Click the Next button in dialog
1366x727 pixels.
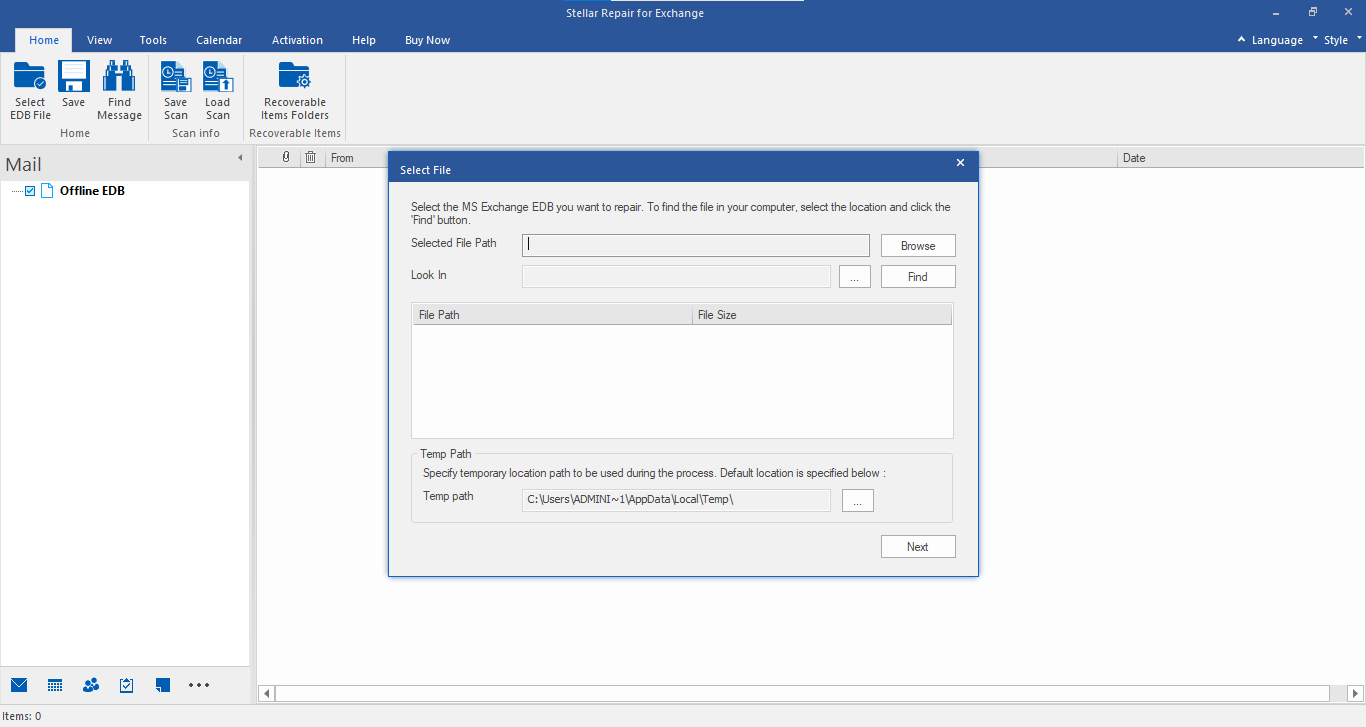(x=917, y=547)
